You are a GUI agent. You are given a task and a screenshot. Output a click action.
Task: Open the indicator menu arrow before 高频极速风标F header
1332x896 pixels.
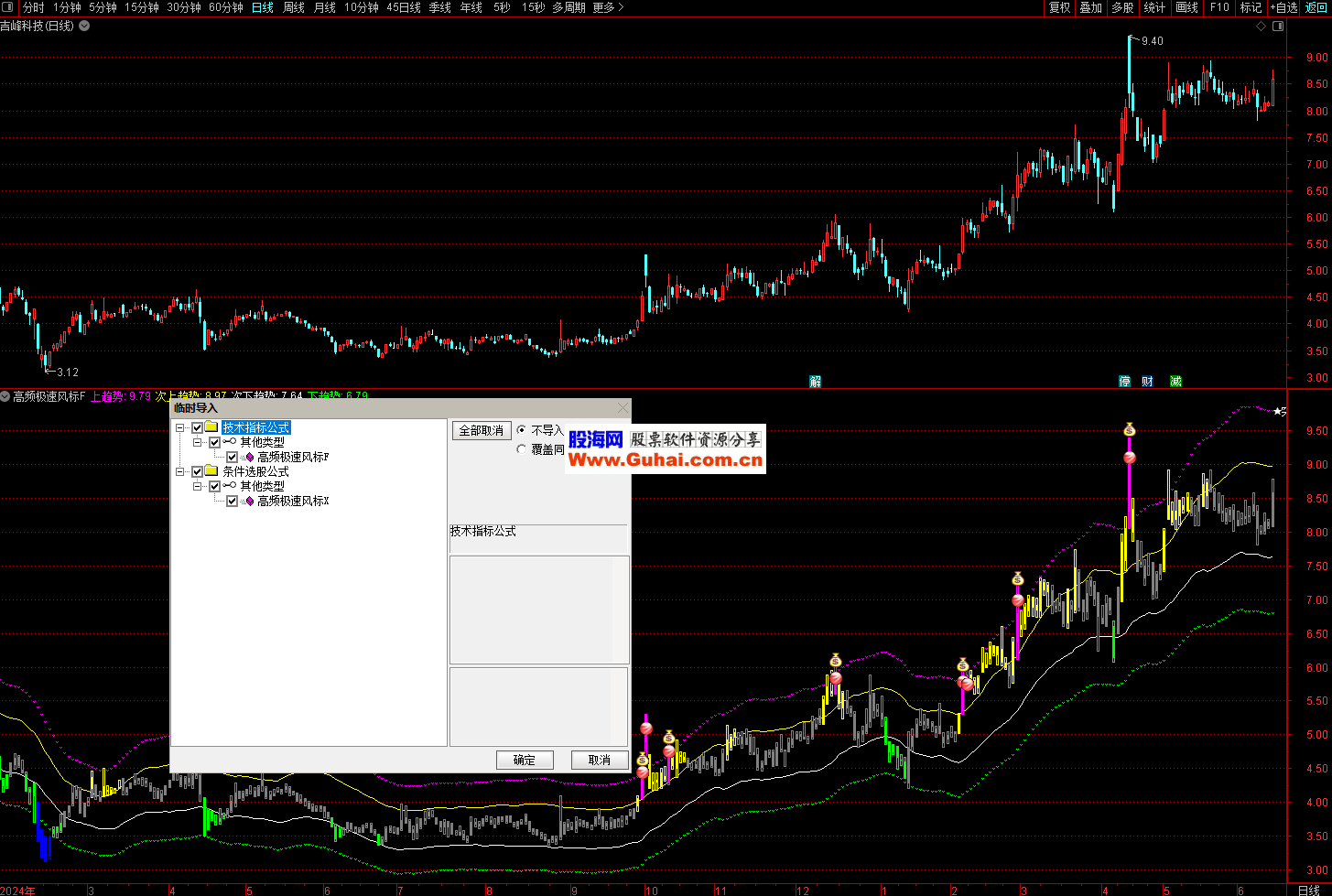click(5, 396)
